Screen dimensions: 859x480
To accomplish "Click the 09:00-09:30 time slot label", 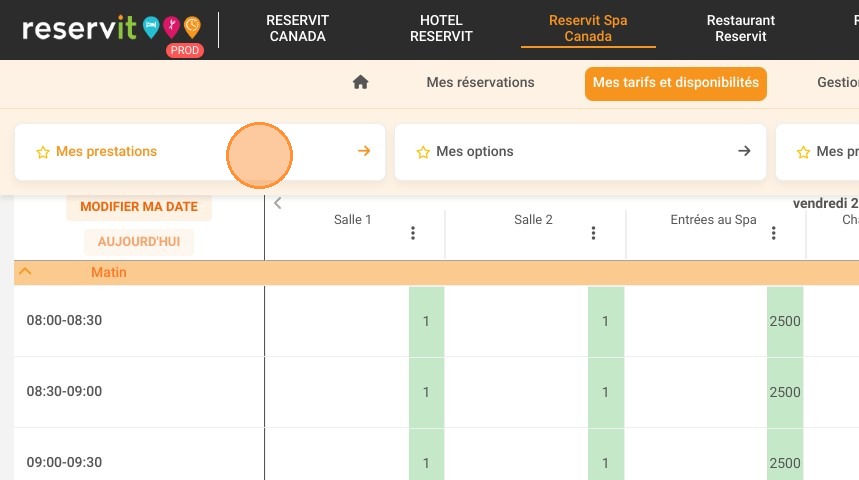I will click(x=64, y=462).
